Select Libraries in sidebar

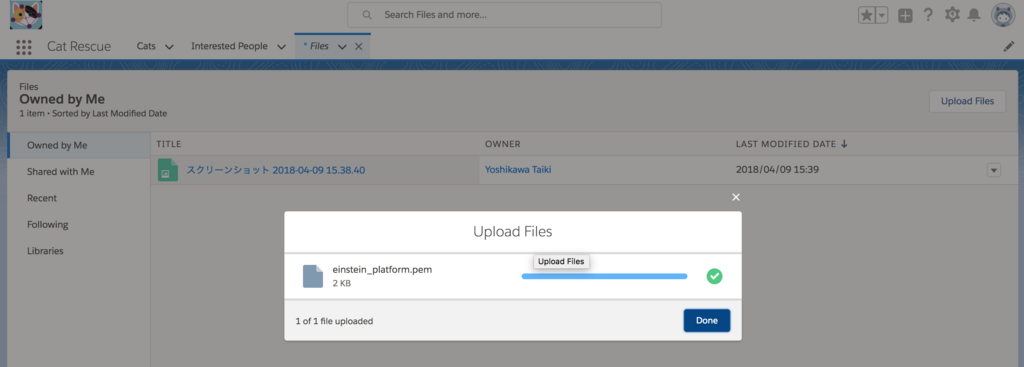pyautogui.click(x=79, y=251)
